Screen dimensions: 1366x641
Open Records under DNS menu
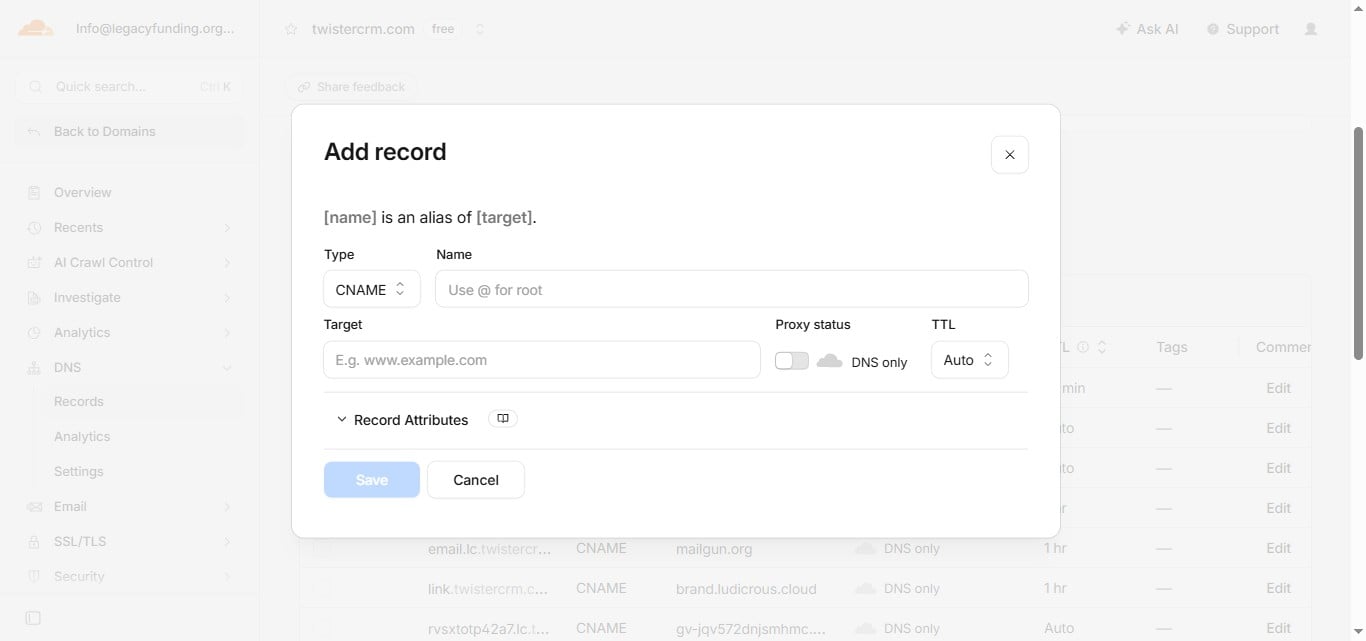pos(79,401)
